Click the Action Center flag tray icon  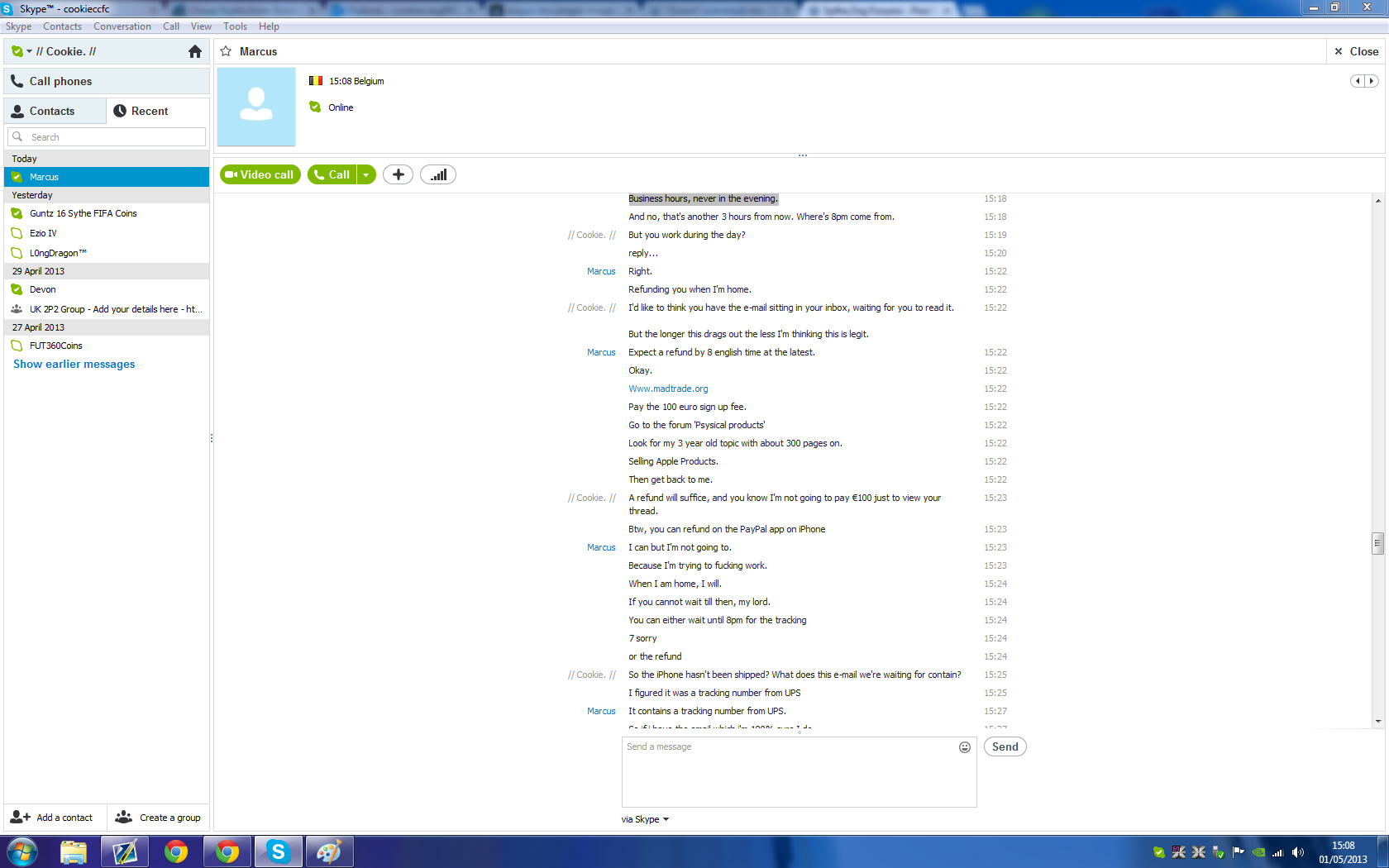click(1239, 852)
